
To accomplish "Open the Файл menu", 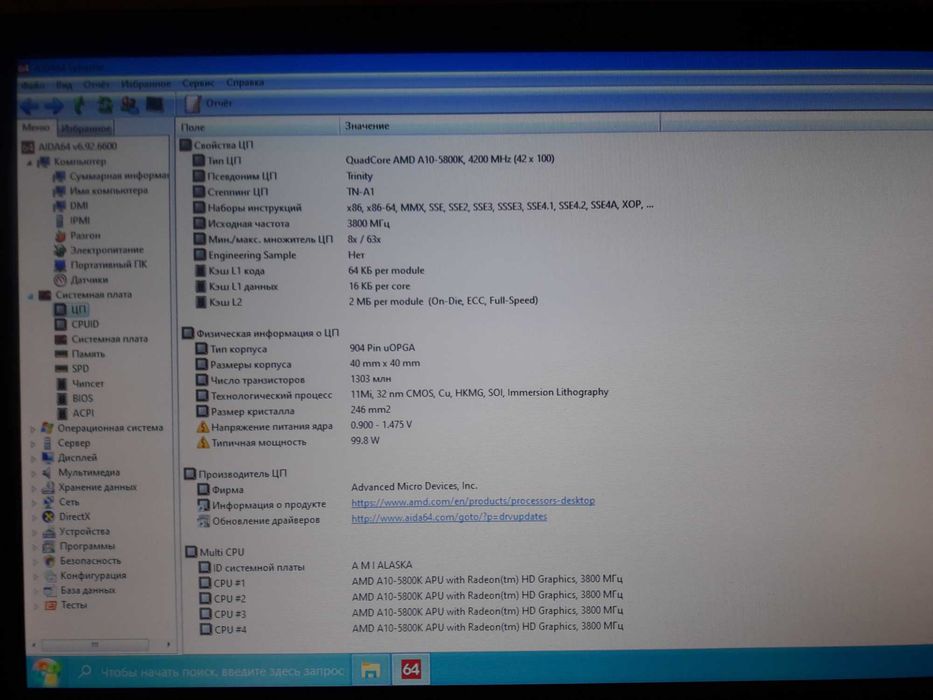I will pyautogui.click(x=32, y=86).
